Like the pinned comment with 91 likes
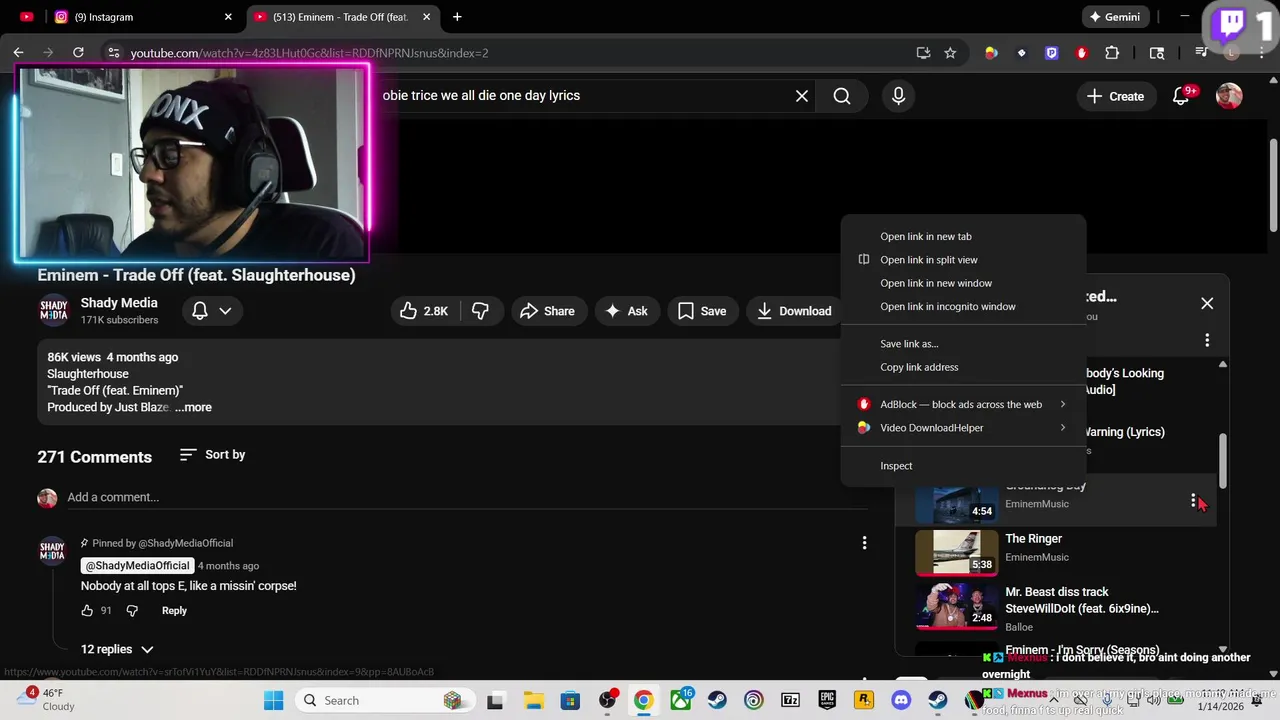Screen dimensions: 1280x720 click(x=87, y=611)
